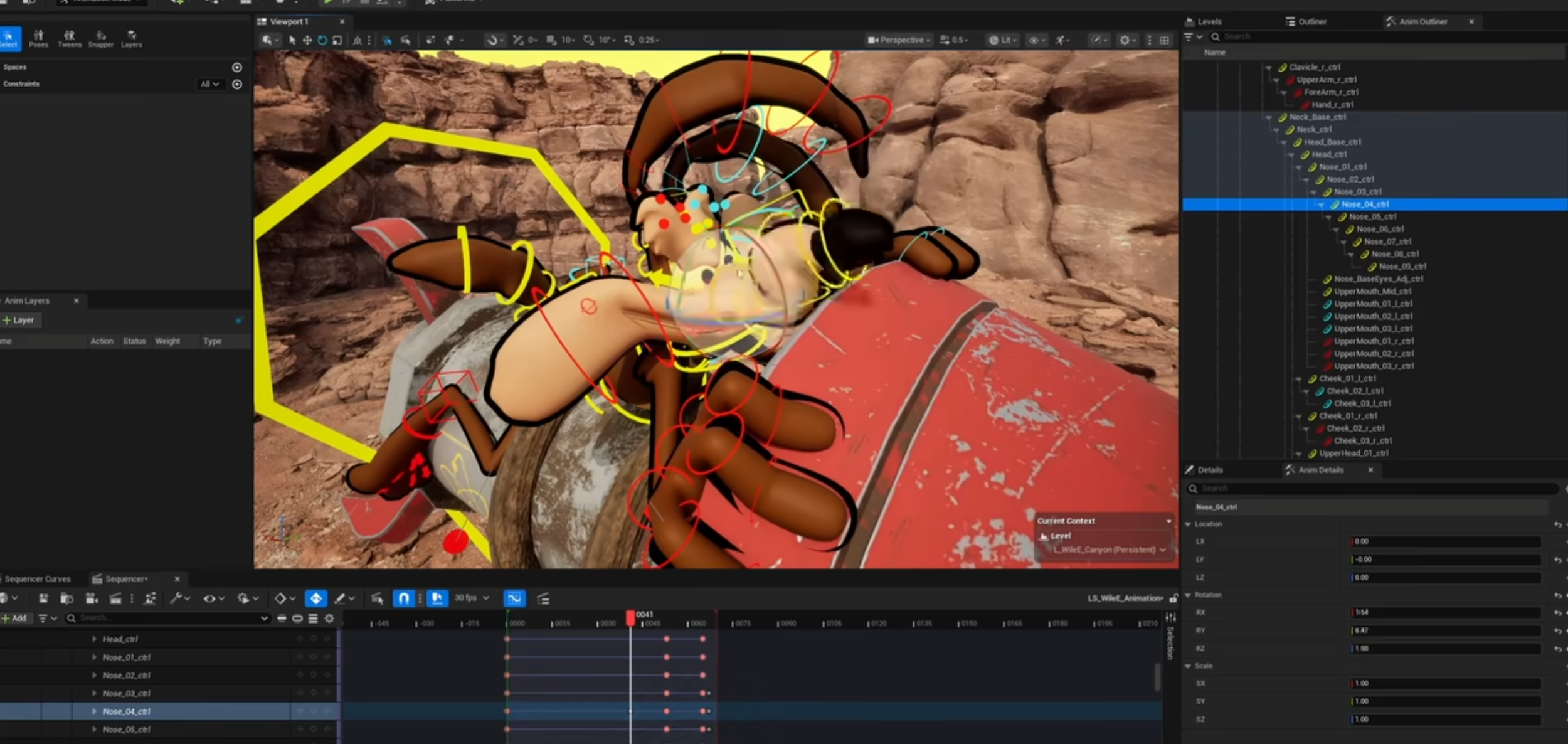Expand Nose_04_ctrl sequencer track
Screen dimensions: 1568x744
[x=94, y=711]
